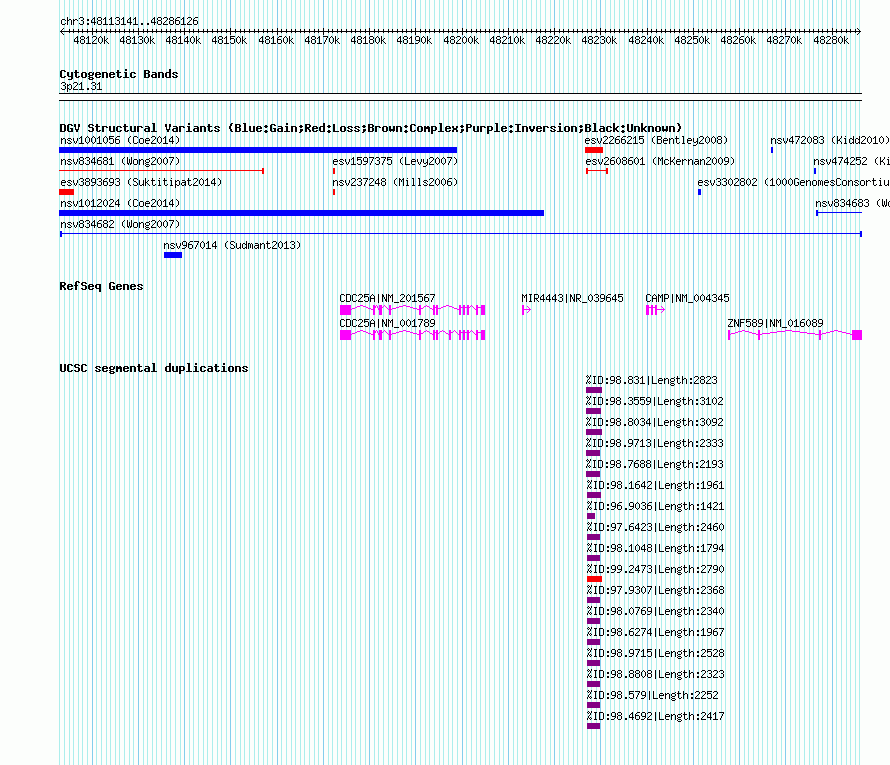Click the DGV Structural Variants track title
Image resolution: width=890 pixels, height=765 pixels.
(x=371, y=128)
